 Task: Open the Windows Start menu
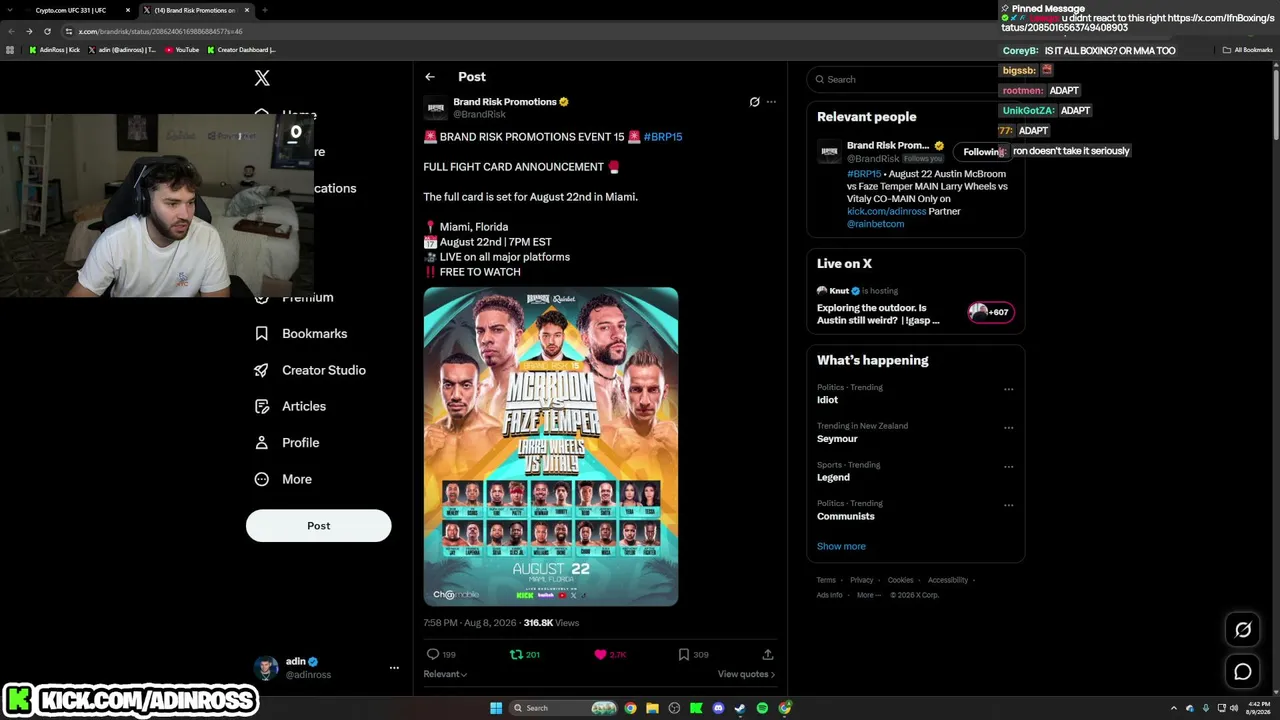(x=495, y=708)
